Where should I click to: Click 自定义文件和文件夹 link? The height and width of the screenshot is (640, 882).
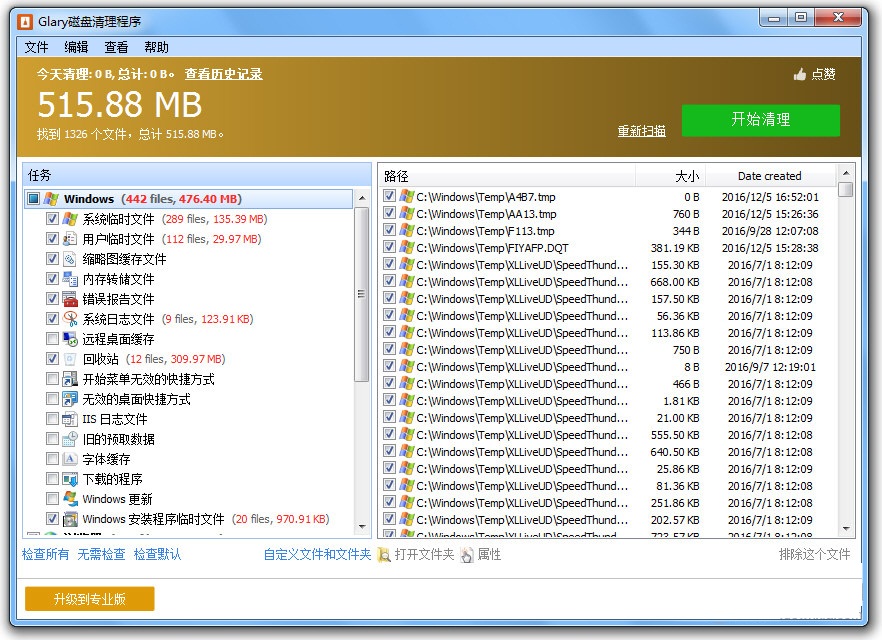(318, 555)
